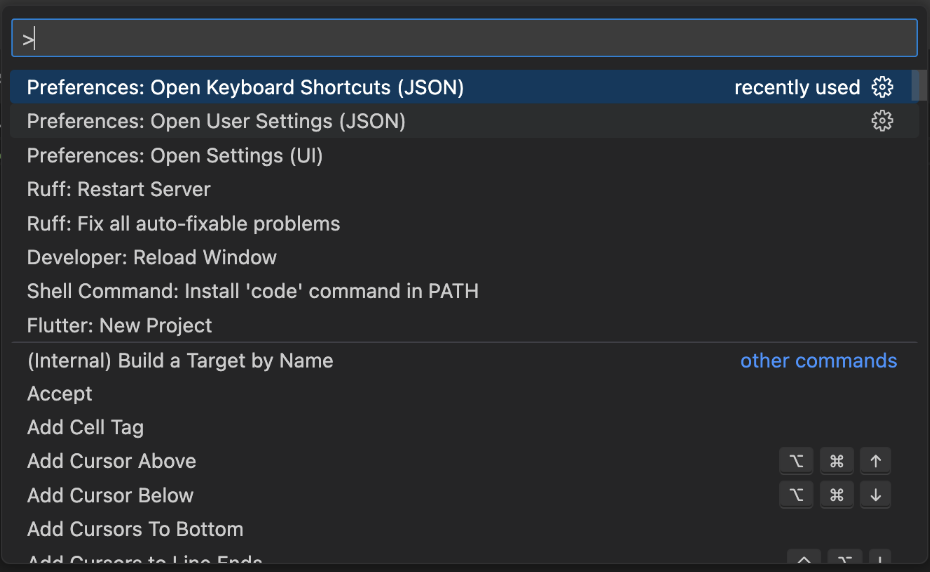
Task: Select Add Cursor Above command
Action: click(x=112, y=461)
